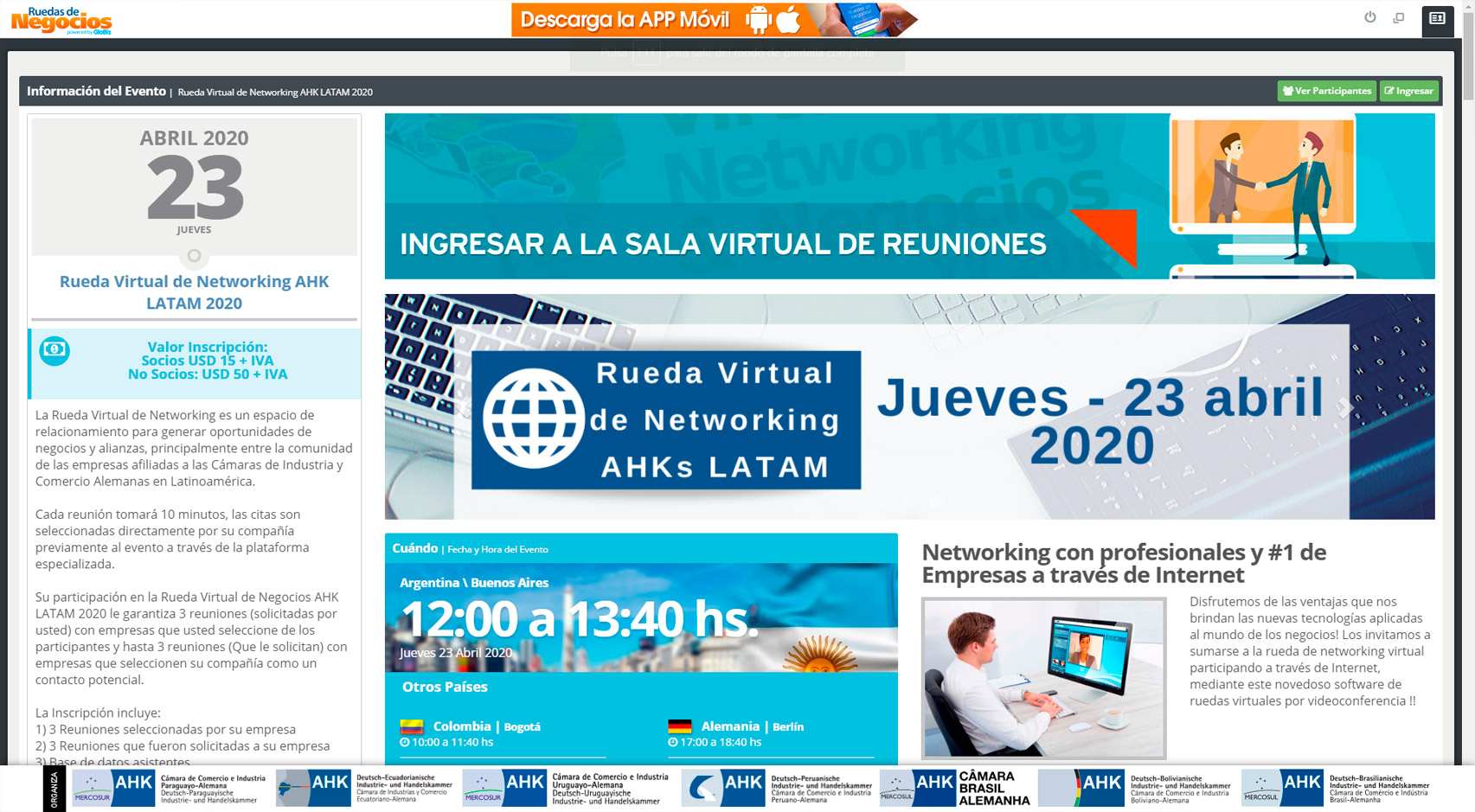Click the Ruedas de Negocios logo

[61, 20]
